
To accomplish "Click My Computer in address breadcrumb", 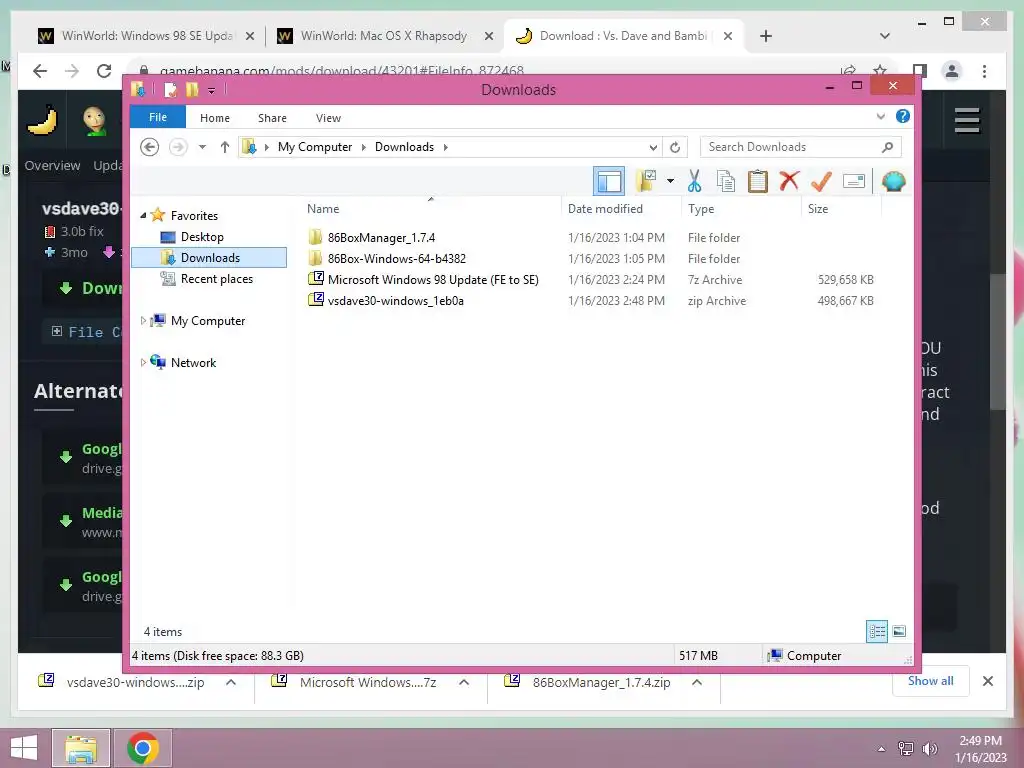I will pyautogui.click(x=315, y=147).
